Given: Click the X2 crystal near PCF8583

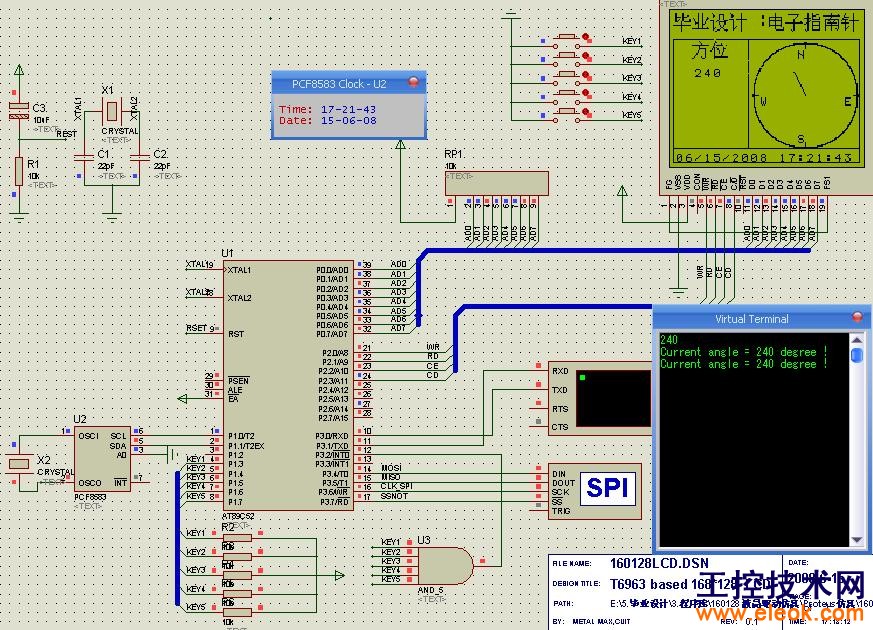Looking at the screenshot, I should 19,463.
